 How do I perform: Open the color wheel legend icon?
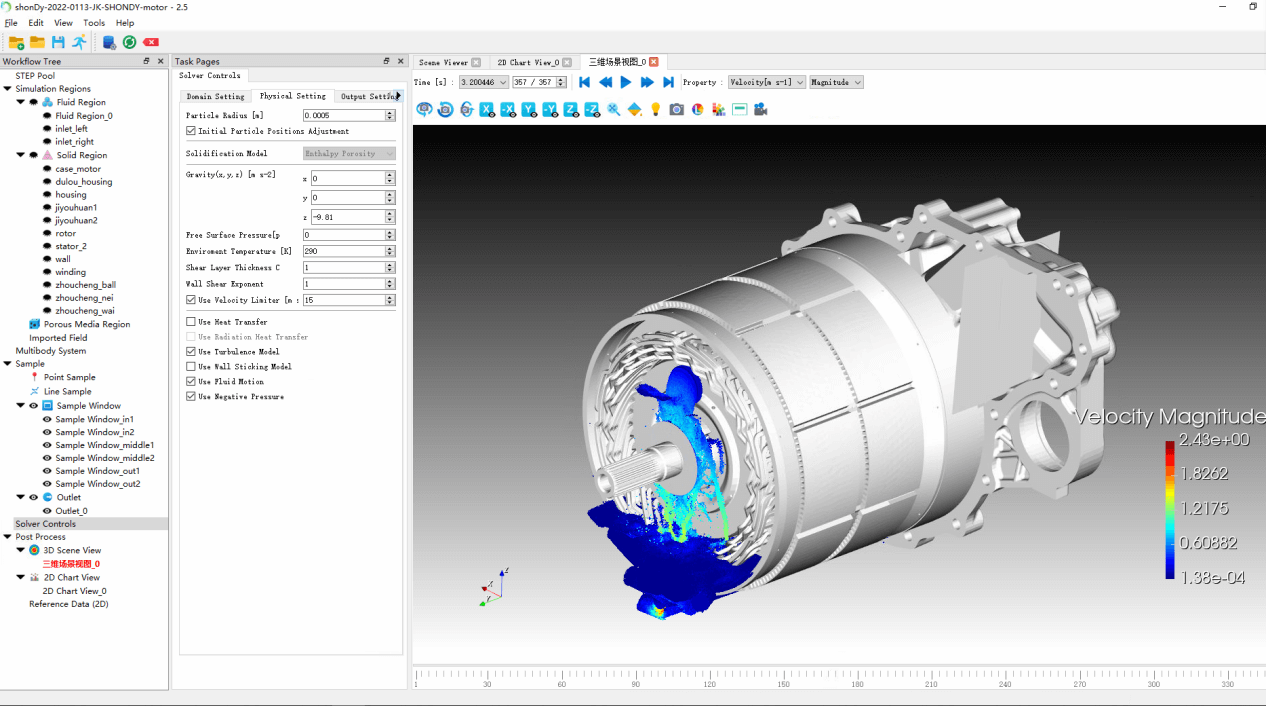698,109
